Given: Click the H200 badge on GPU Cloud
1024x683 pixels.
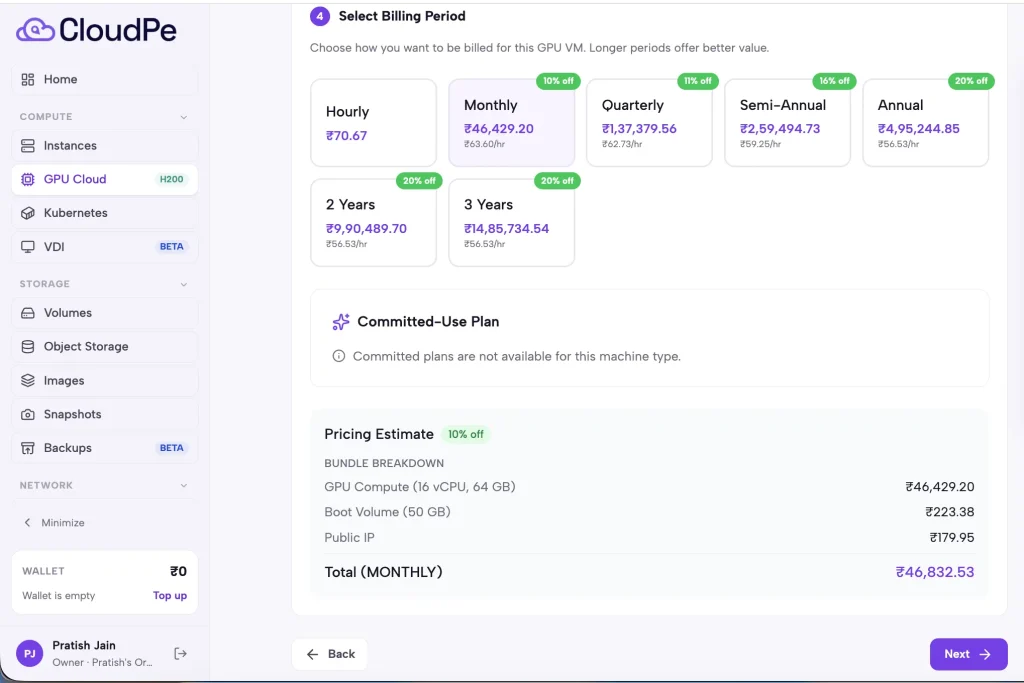Looking at the screenshot, I should 172,180.
